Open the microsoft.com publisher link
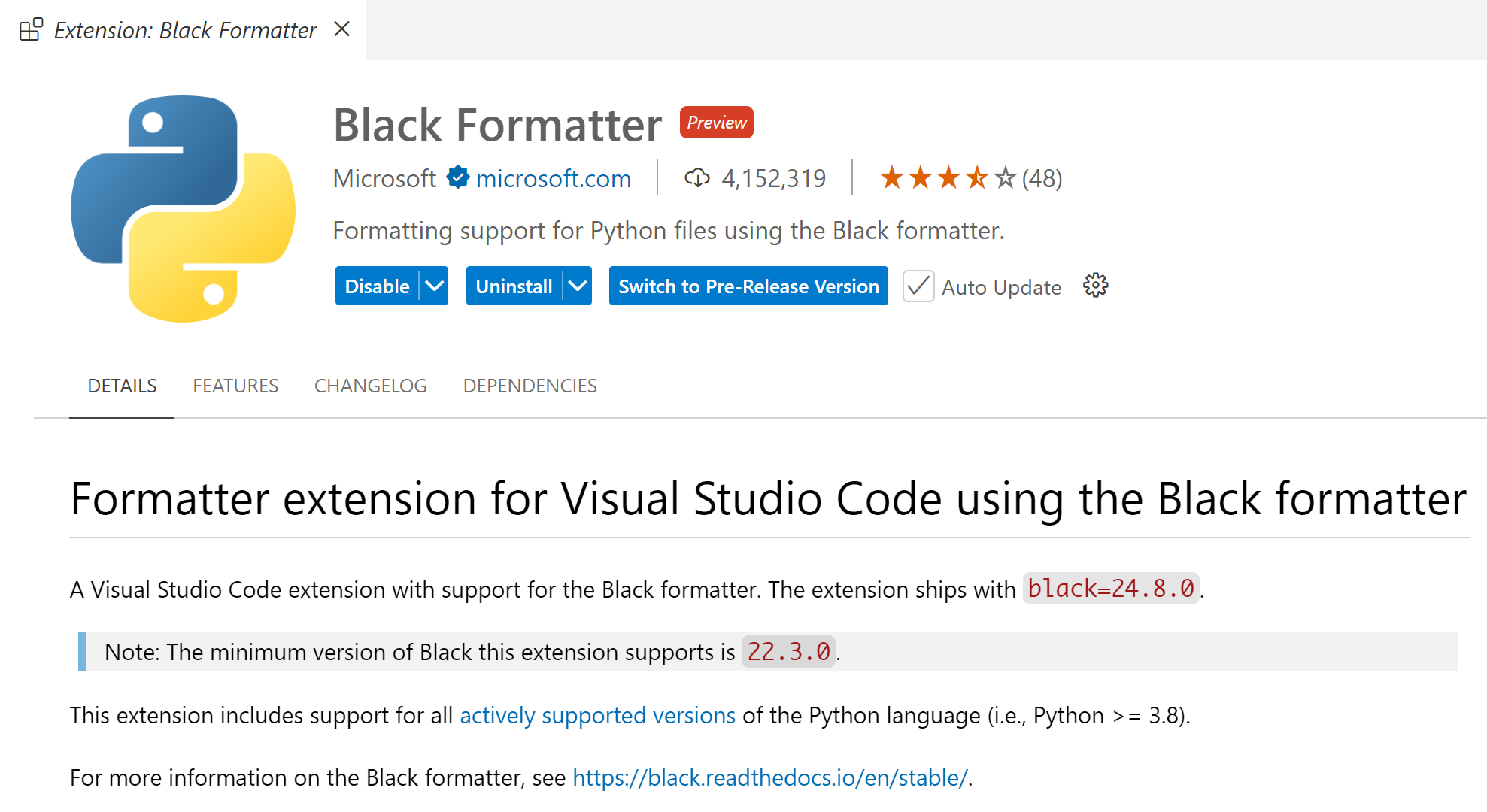This screenshot has width=1487, height=812. click(553, 179)
